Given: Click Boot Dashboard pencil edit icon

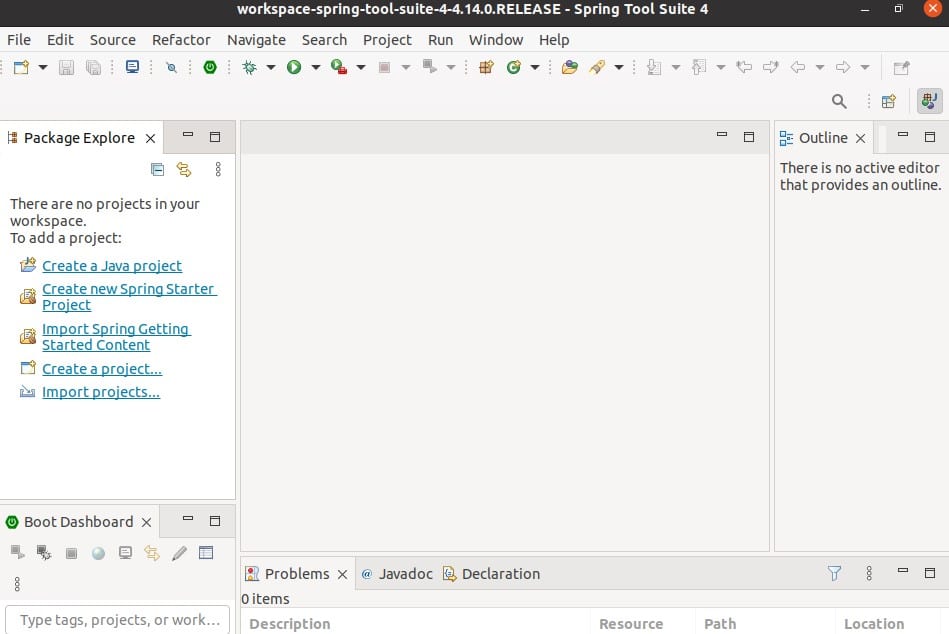Looking at the screenshot, I should (179, 552).
